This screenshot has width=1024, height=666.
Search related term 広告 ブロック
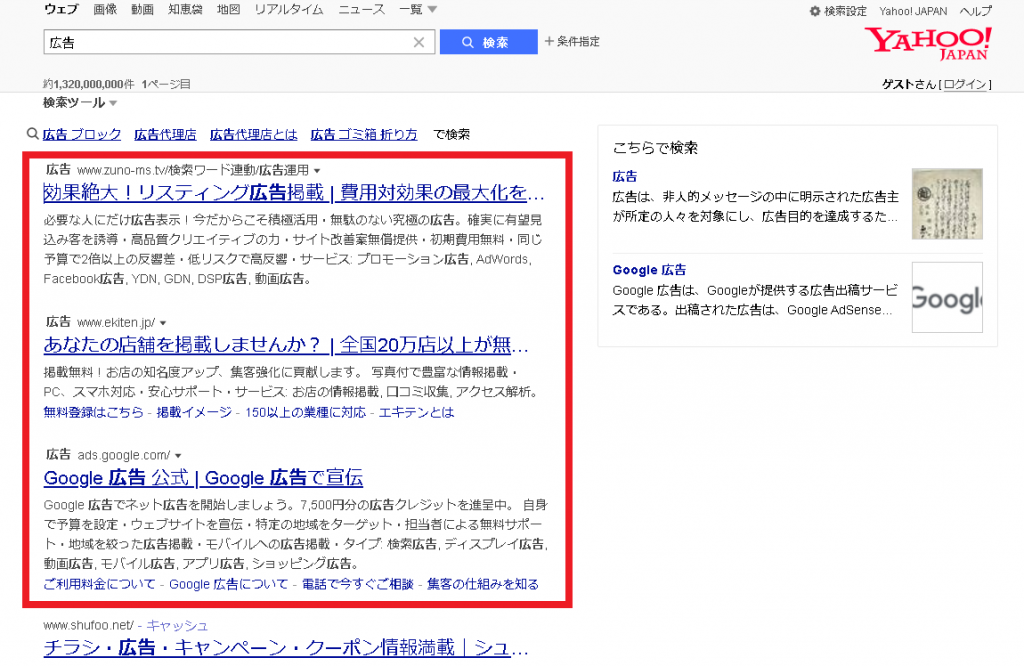click(x=82, y=135)
